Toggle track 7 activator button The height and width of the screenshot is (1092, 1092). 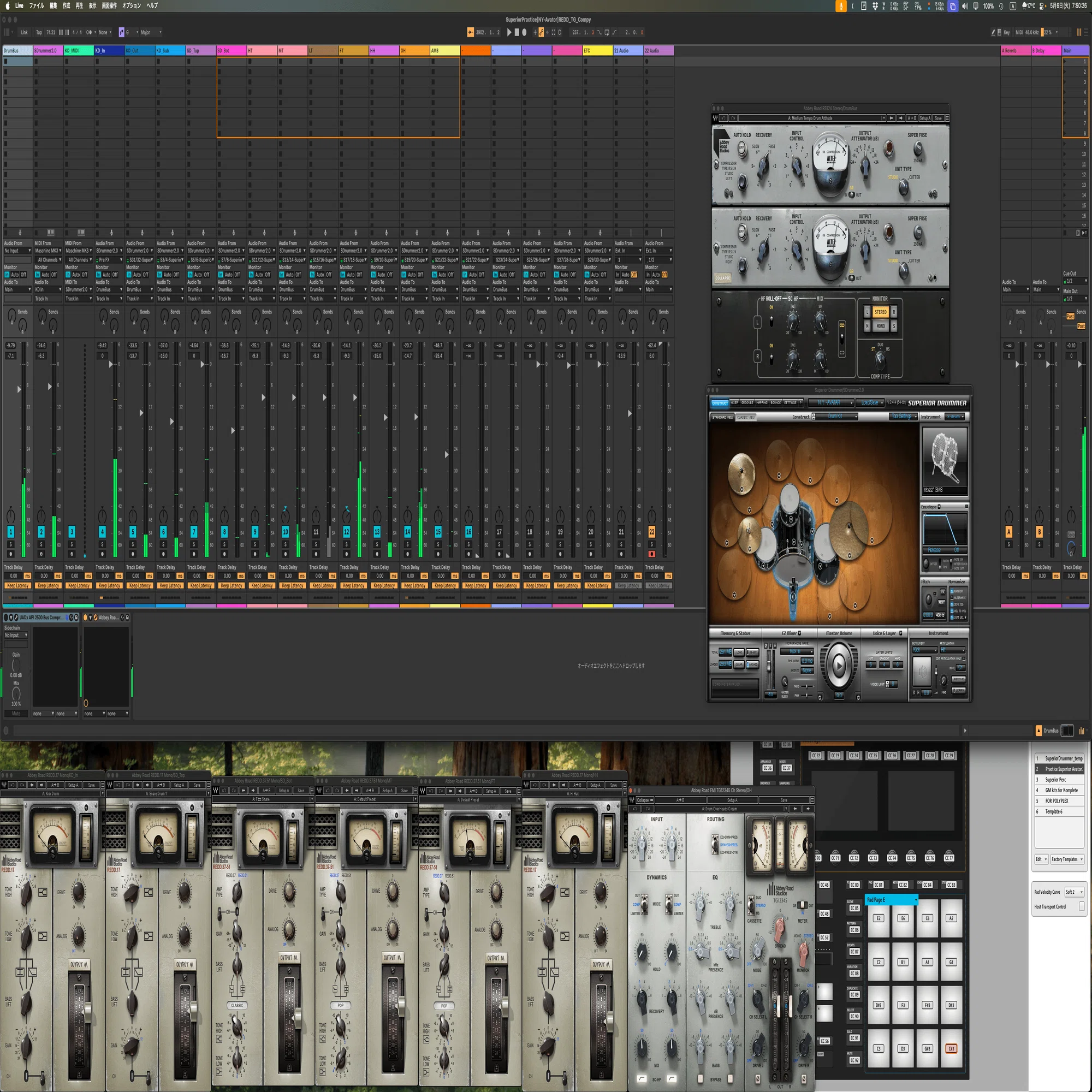click(x=194, y=532)
